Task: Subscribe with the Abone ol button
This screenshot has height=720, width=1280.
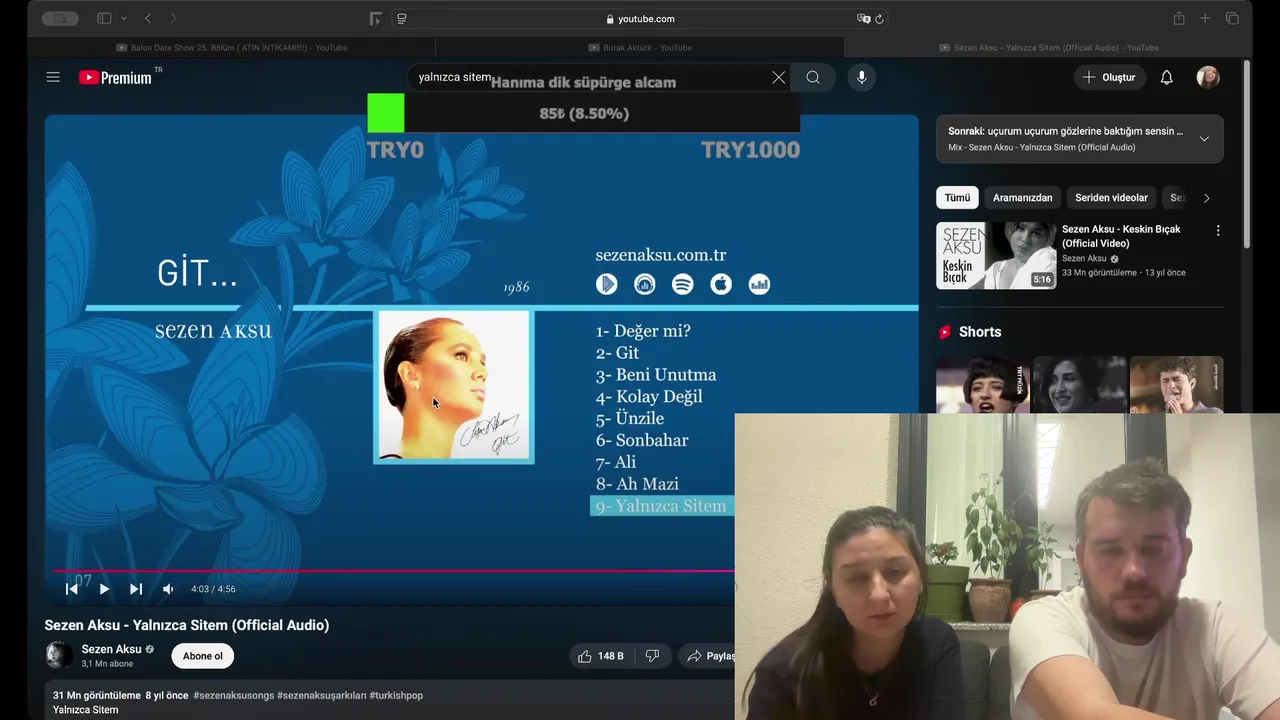Action: [x=202, y=656]
